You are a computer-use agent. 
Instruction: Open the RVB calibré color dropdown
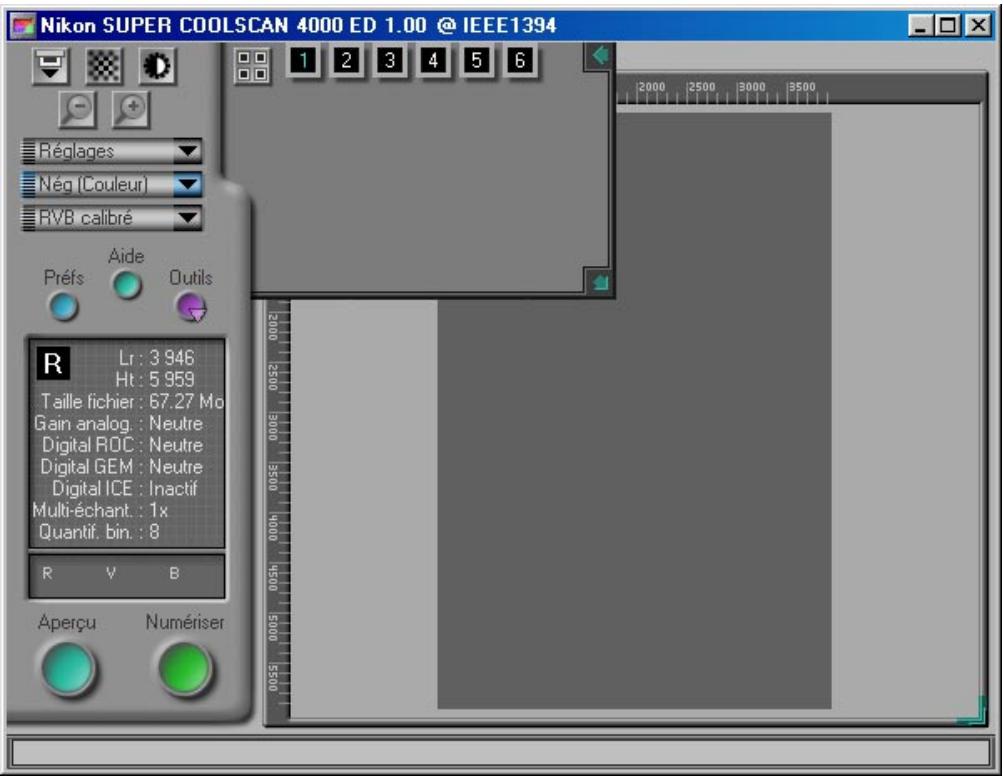[x=112, y=218]
